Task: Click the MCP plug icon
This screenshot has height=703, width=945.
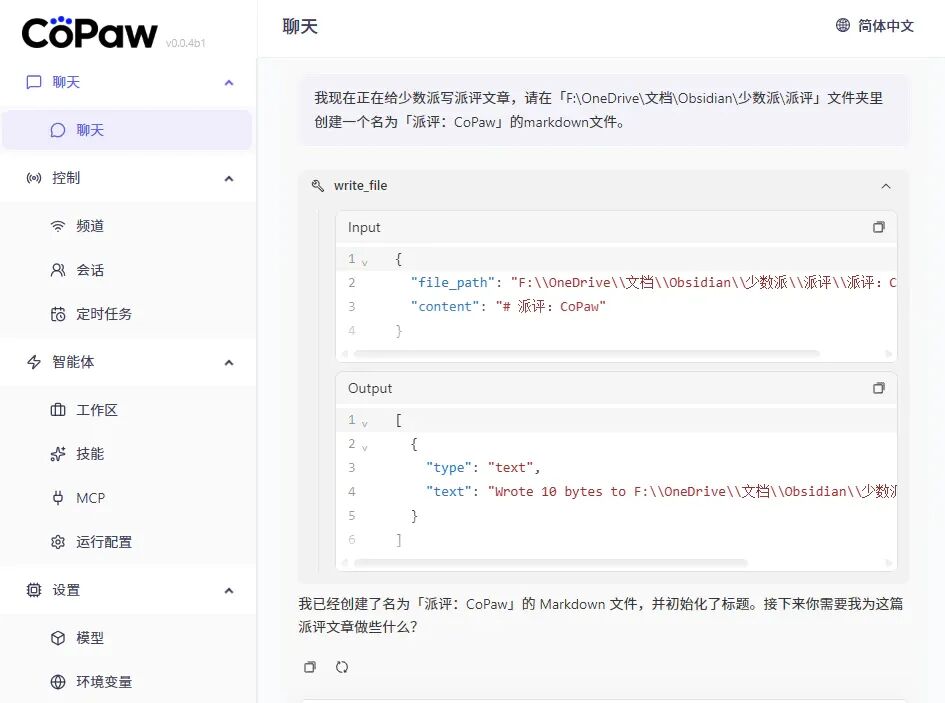Action: pyautogui.click(x=58, y=498)
